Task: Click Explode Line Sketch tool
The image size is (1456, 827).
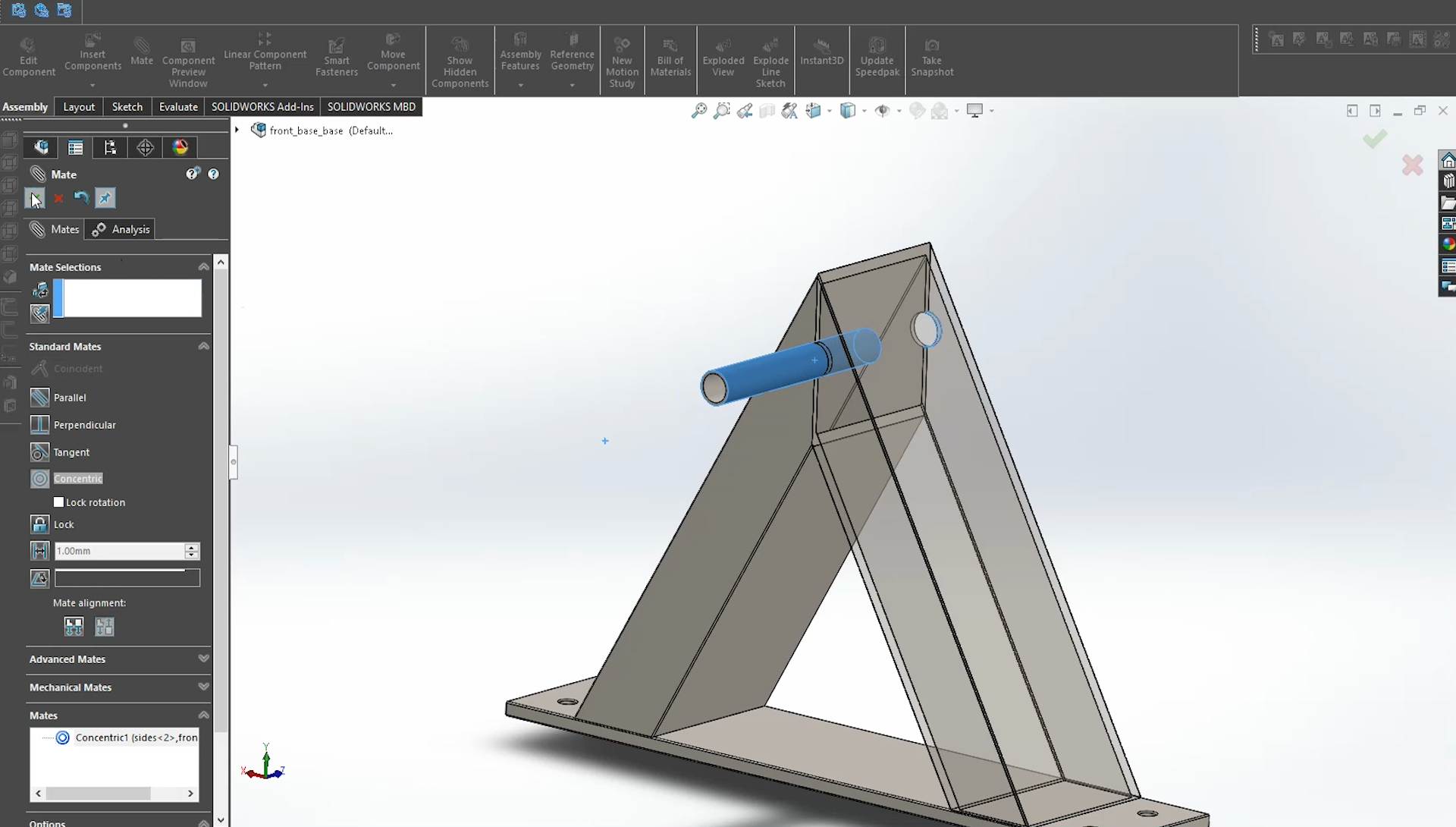Action: coord(770,62)
